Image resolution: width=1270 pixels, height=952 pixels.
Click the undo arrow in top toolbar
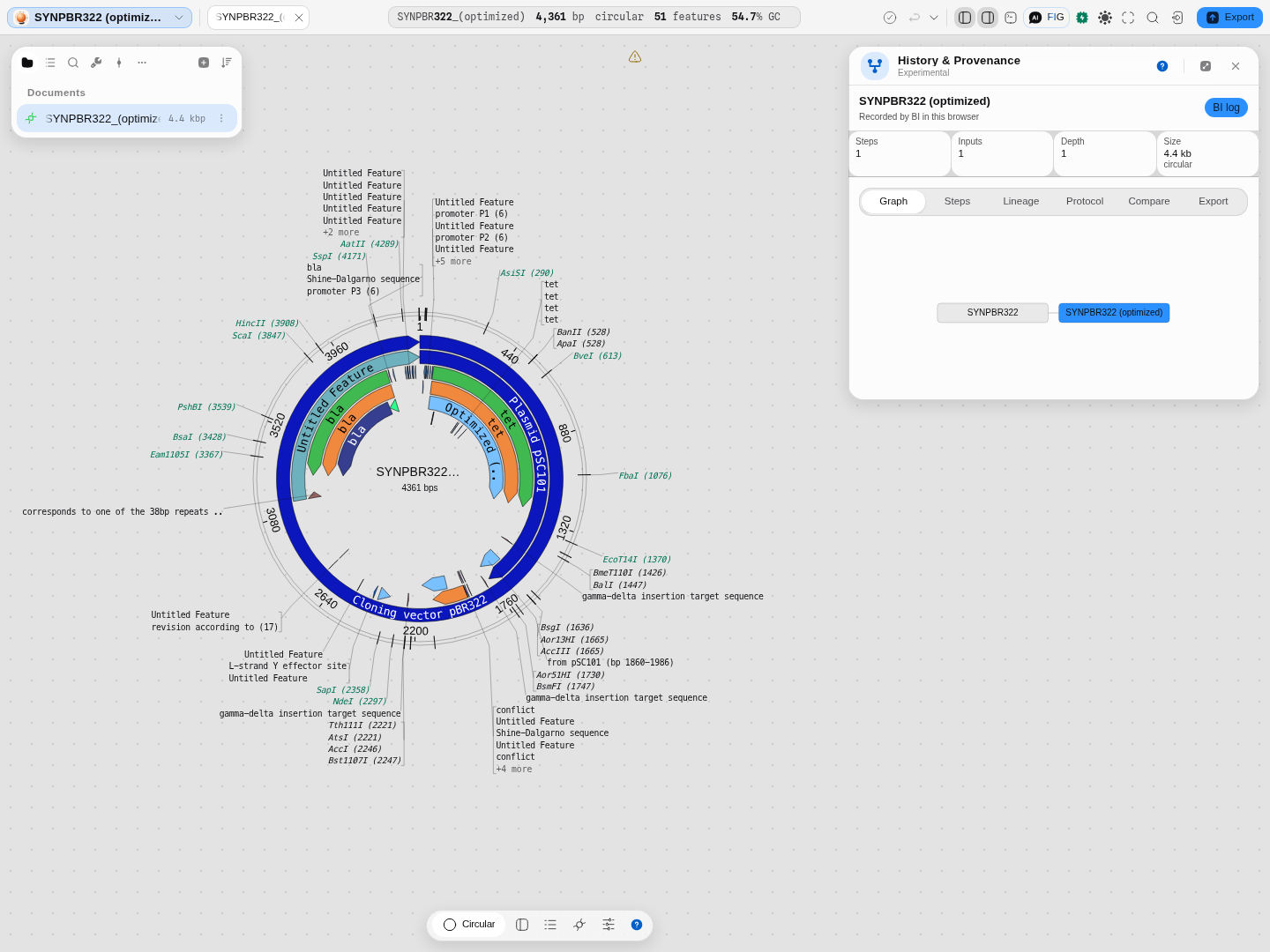tap(915, 18)
